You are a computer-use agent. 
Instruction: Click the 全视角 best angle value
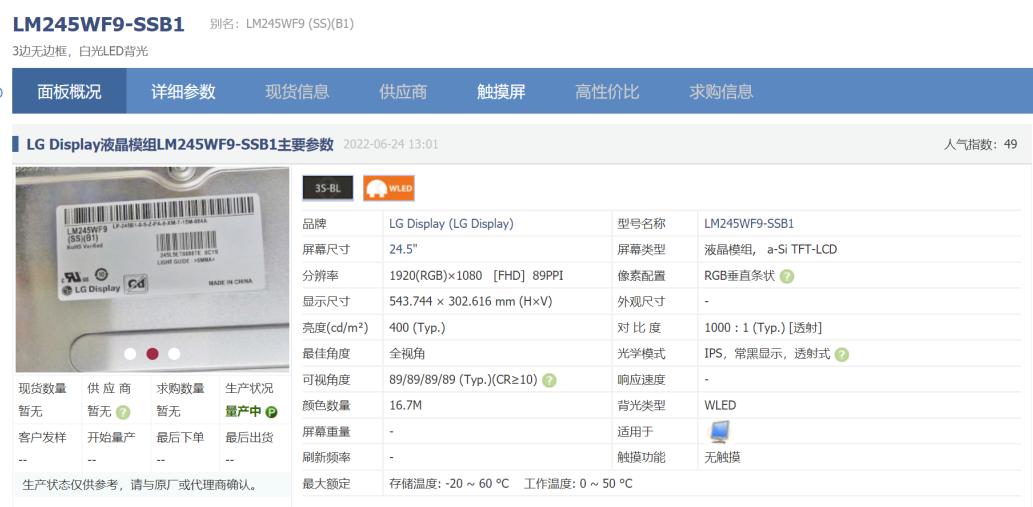tap(407, 354)
